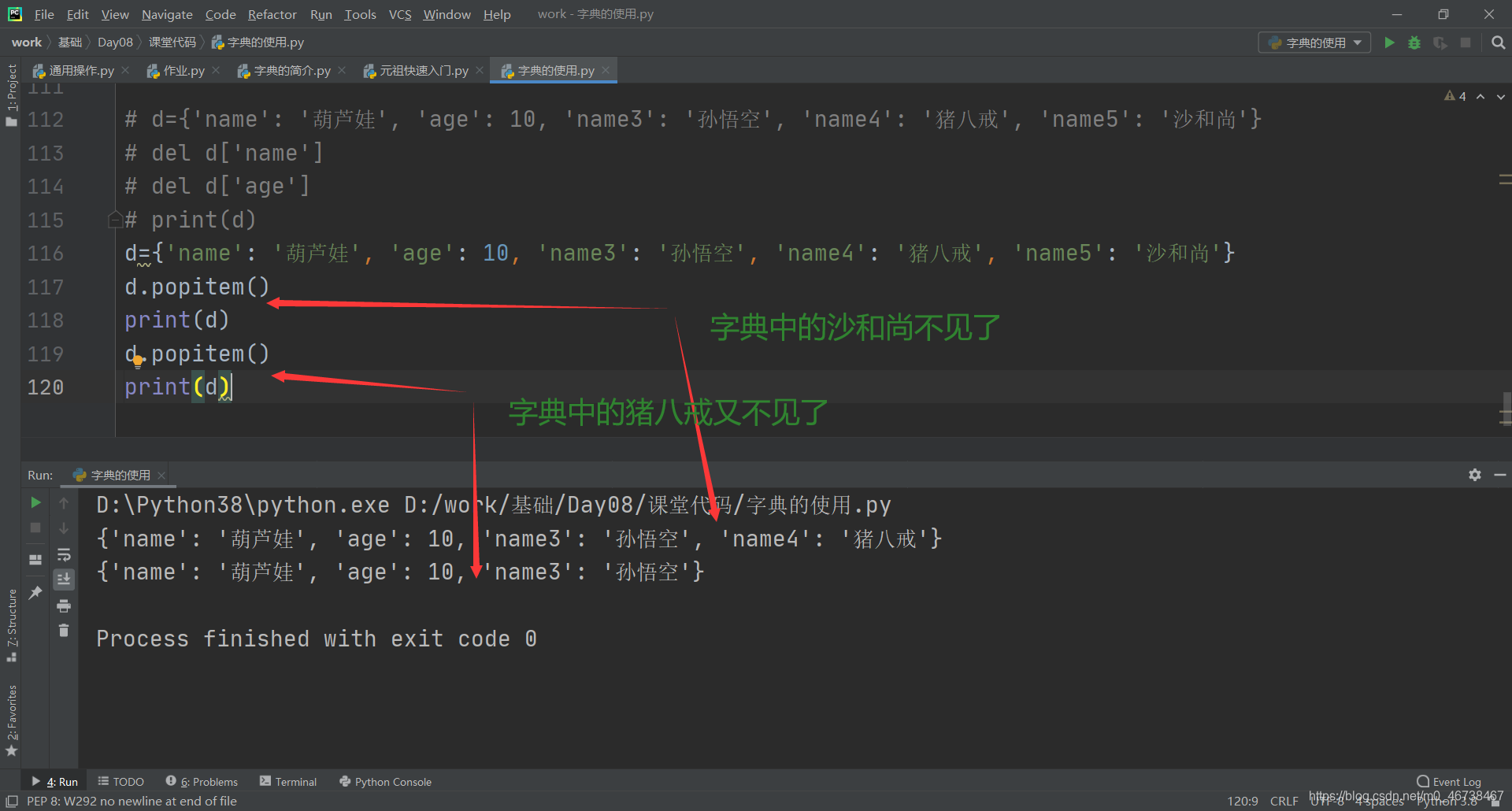
Task: Click warnings indicator showing 4
Action: click(1455, 96)
